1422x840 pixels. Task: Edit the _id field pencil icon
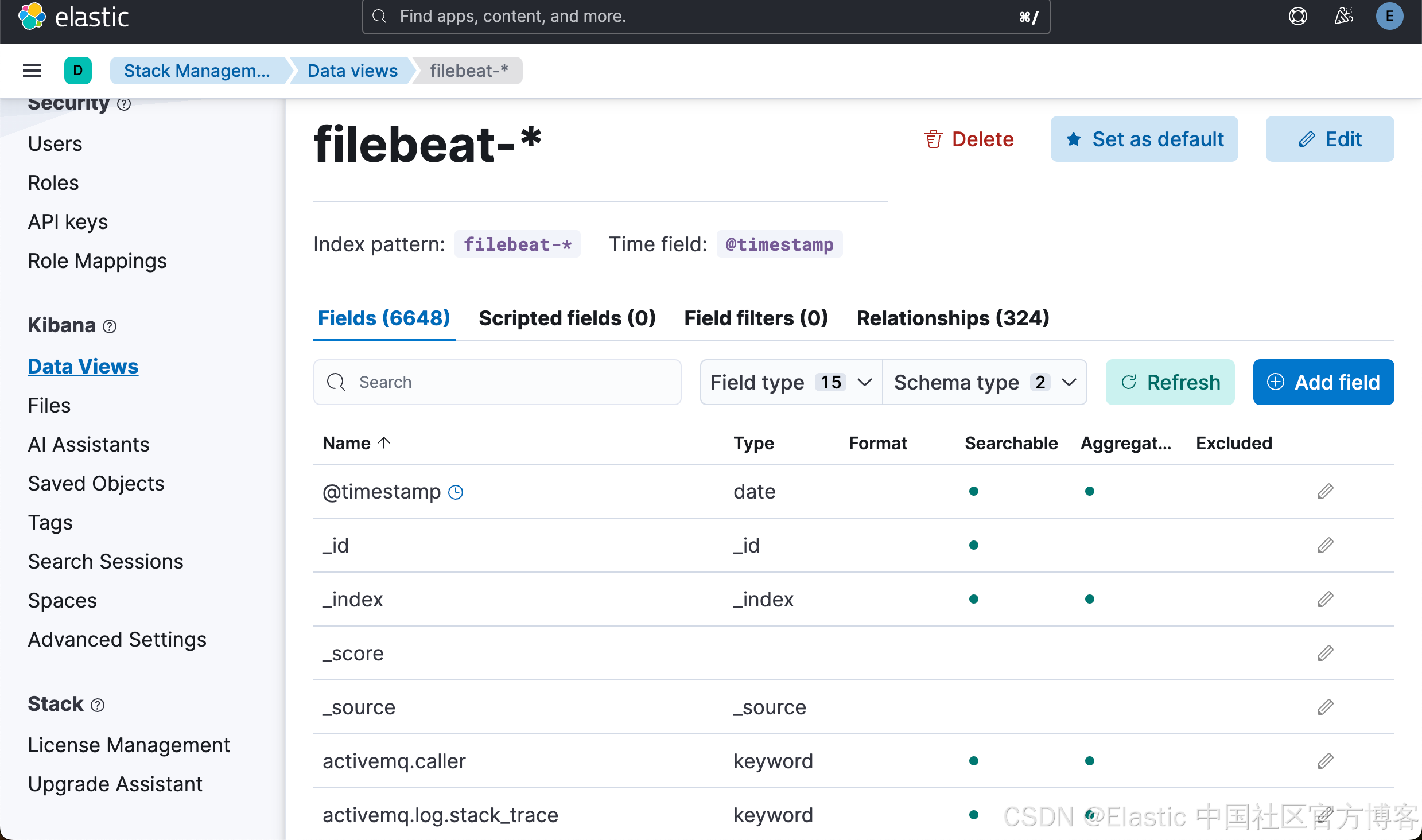coord(1325,545)
